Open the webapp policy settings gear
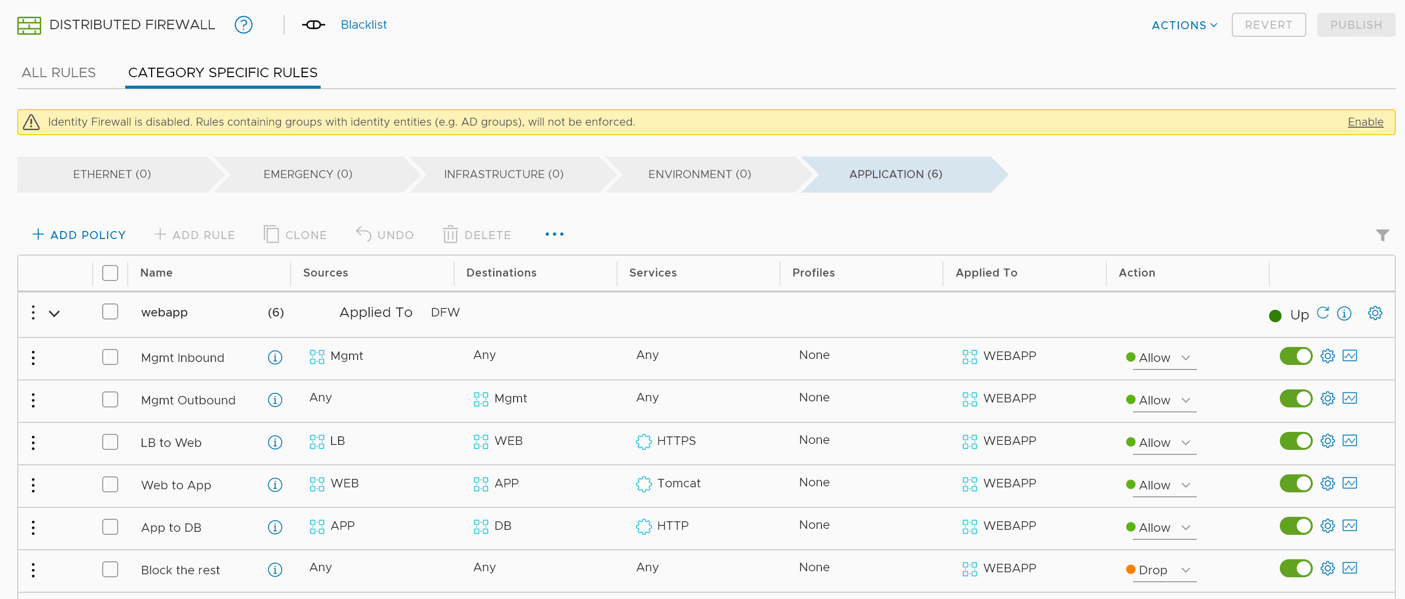The image size is (1405, 599). pyautogui.click(x=1375, y=313)
